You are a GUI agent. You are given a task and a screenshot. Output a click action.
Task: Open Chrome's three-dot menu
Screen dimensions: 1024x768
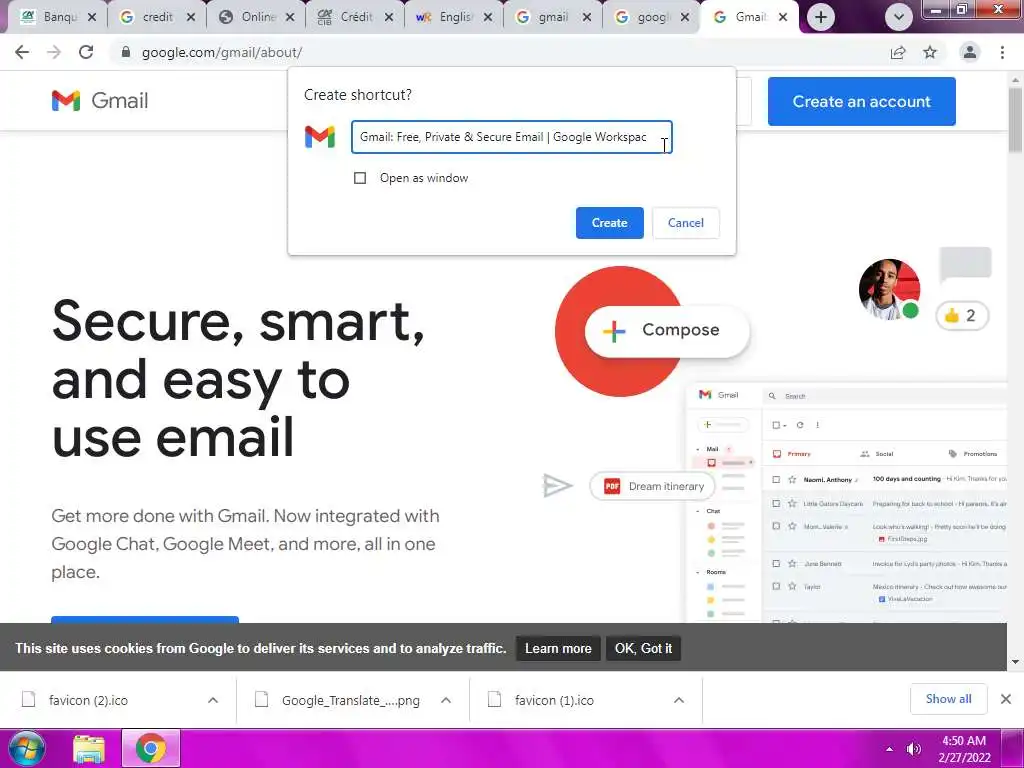click(x=1002, y=52)
